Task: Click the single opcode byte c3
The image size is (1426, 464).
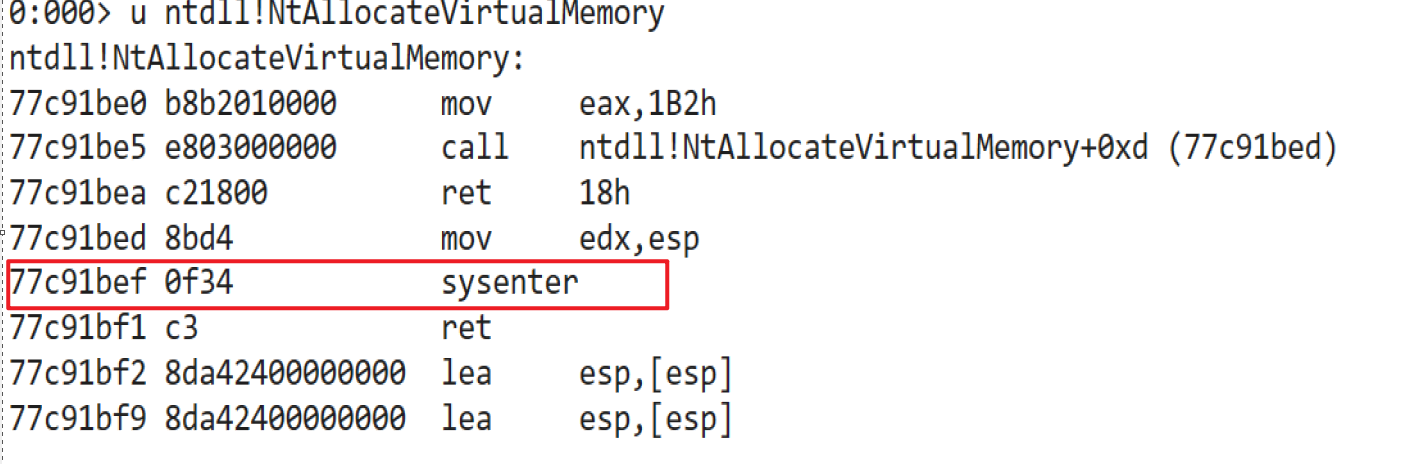Action: tap(180, 328)
